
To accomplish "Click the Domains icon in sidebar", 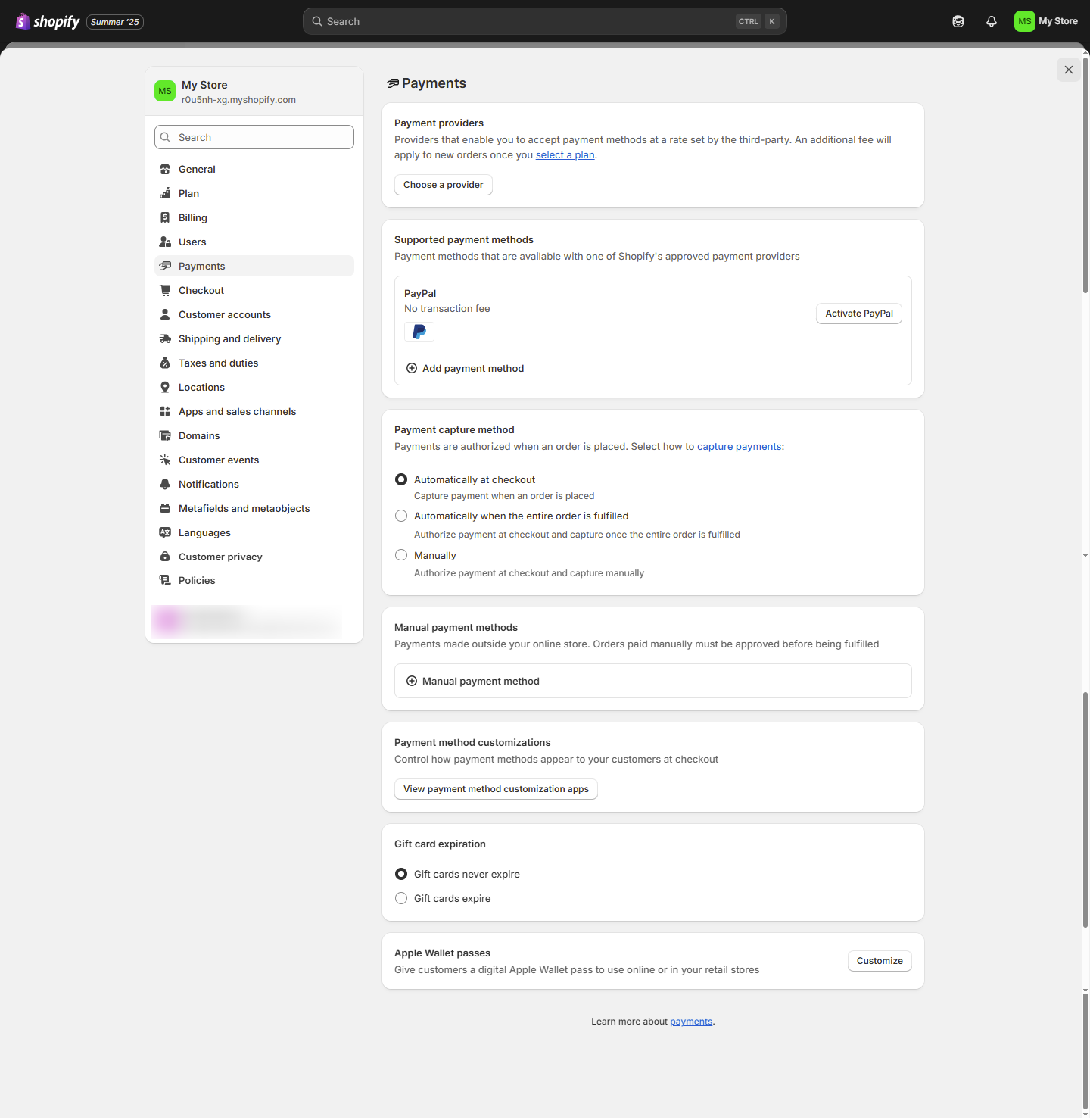I will pos(165,435).
